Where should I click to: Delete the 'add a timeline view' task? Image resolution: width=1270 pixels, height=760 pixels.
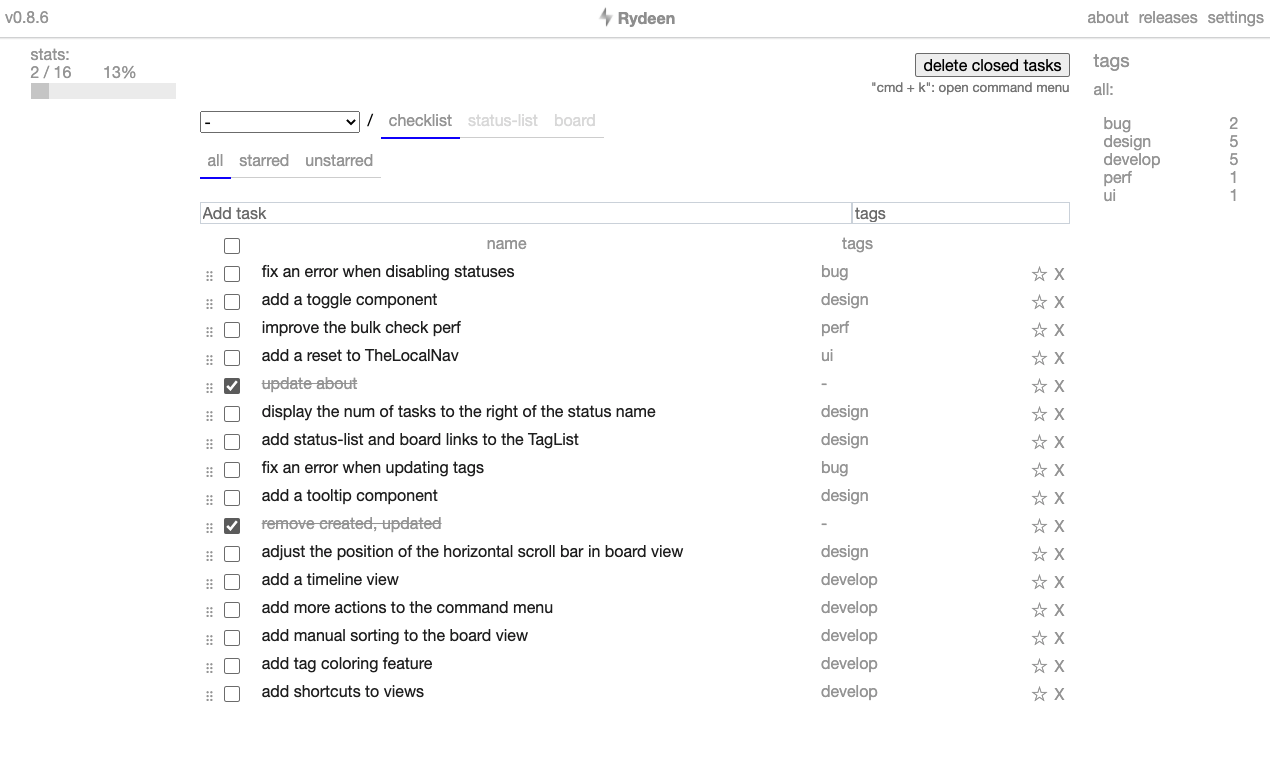pyautogui.click(x=1059, y=582)
